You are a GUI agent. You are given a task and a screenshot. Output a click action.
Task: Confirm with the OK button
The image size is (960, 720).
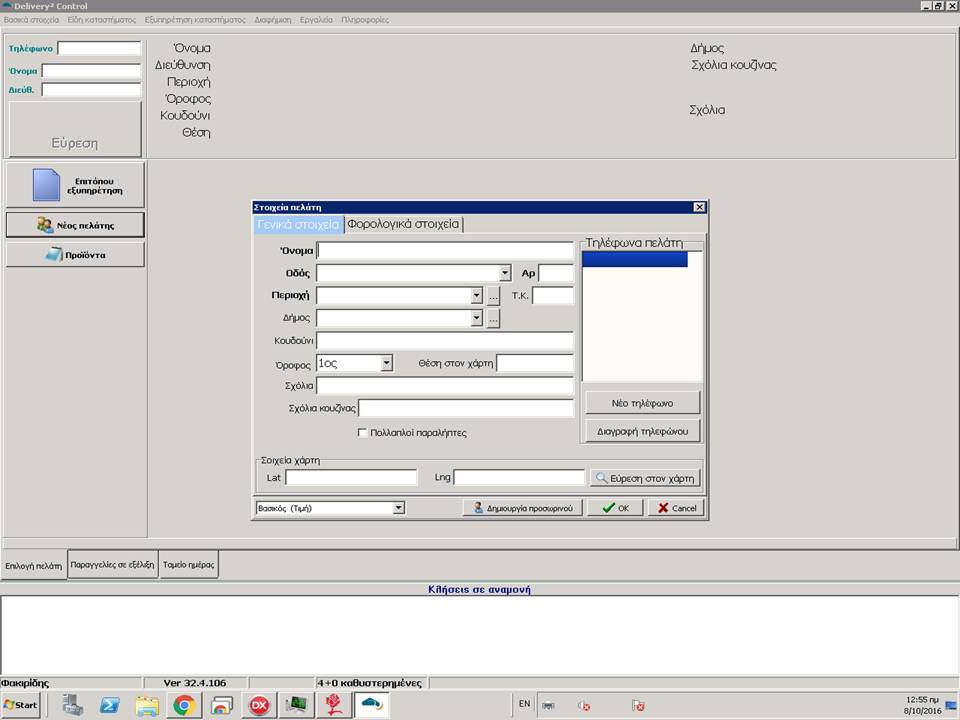[615, 508]
